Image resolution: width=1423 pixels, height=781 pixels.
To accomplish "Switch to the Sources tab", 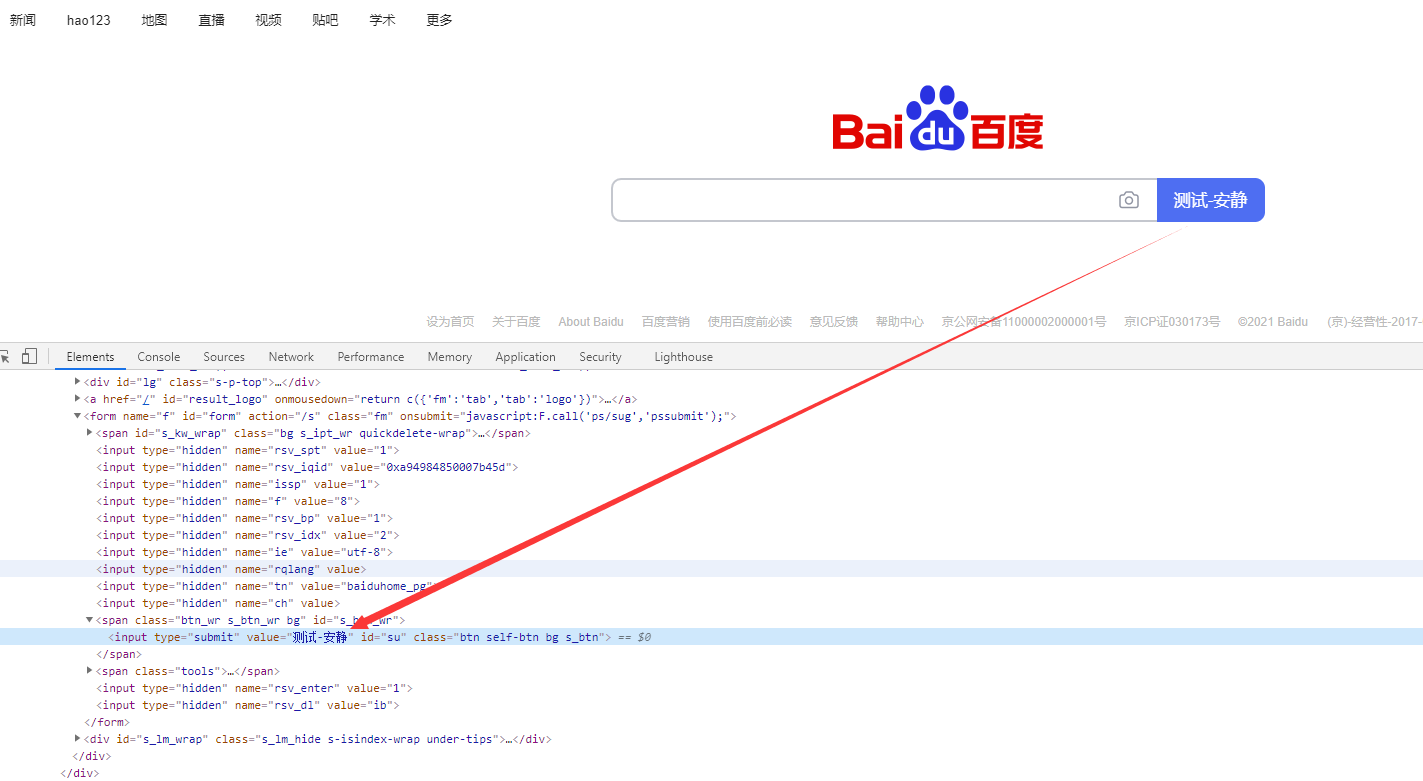I will pos(224,357).
